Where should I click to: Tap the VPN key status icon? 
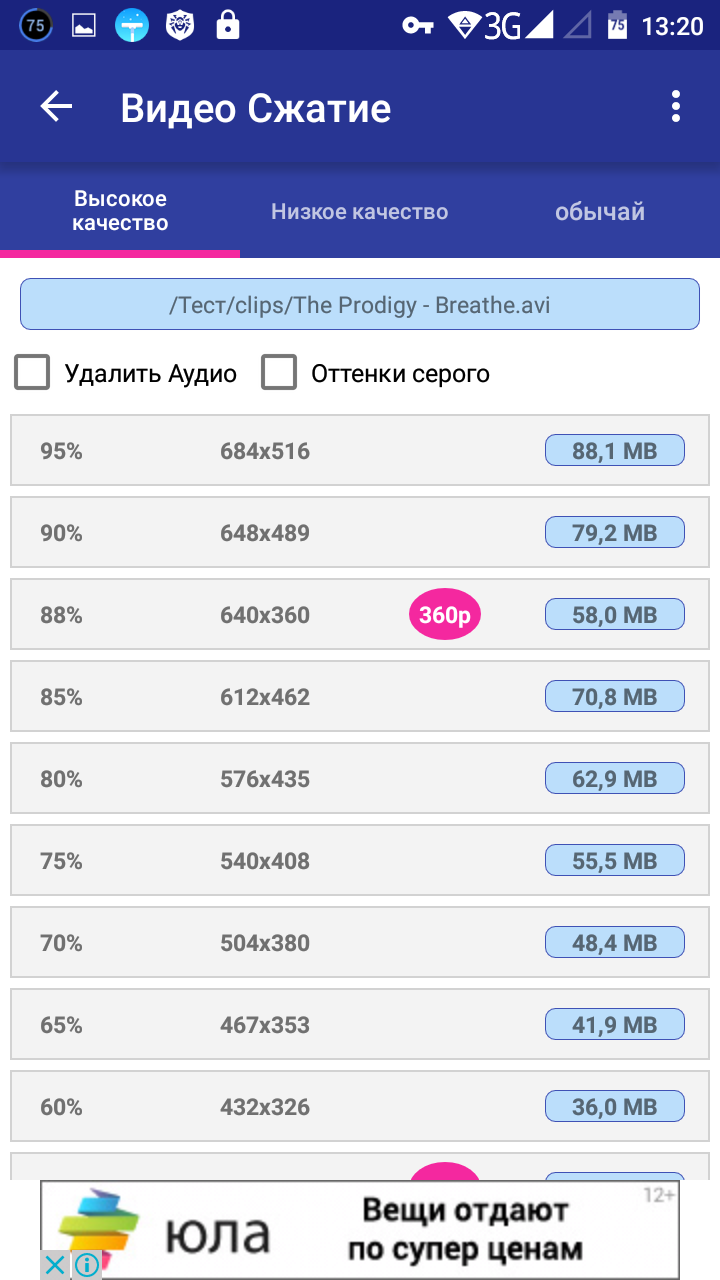point(417,26)
